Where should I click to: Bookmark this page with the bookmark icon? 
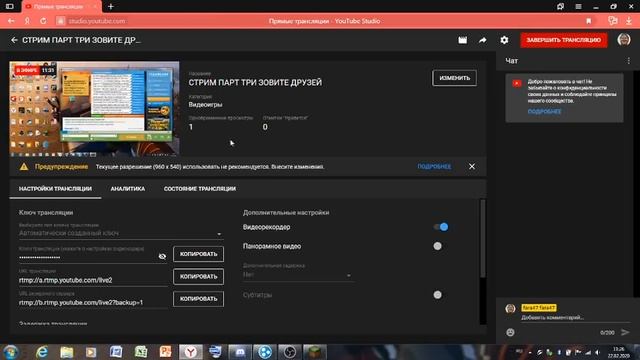(589, 21)
